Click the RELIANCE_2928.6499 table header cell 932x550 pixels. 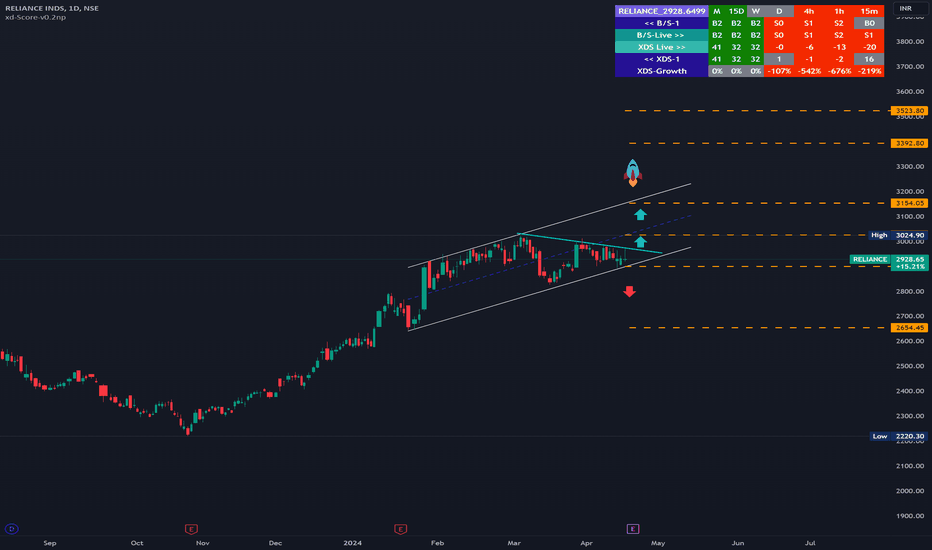coord(662,11)
